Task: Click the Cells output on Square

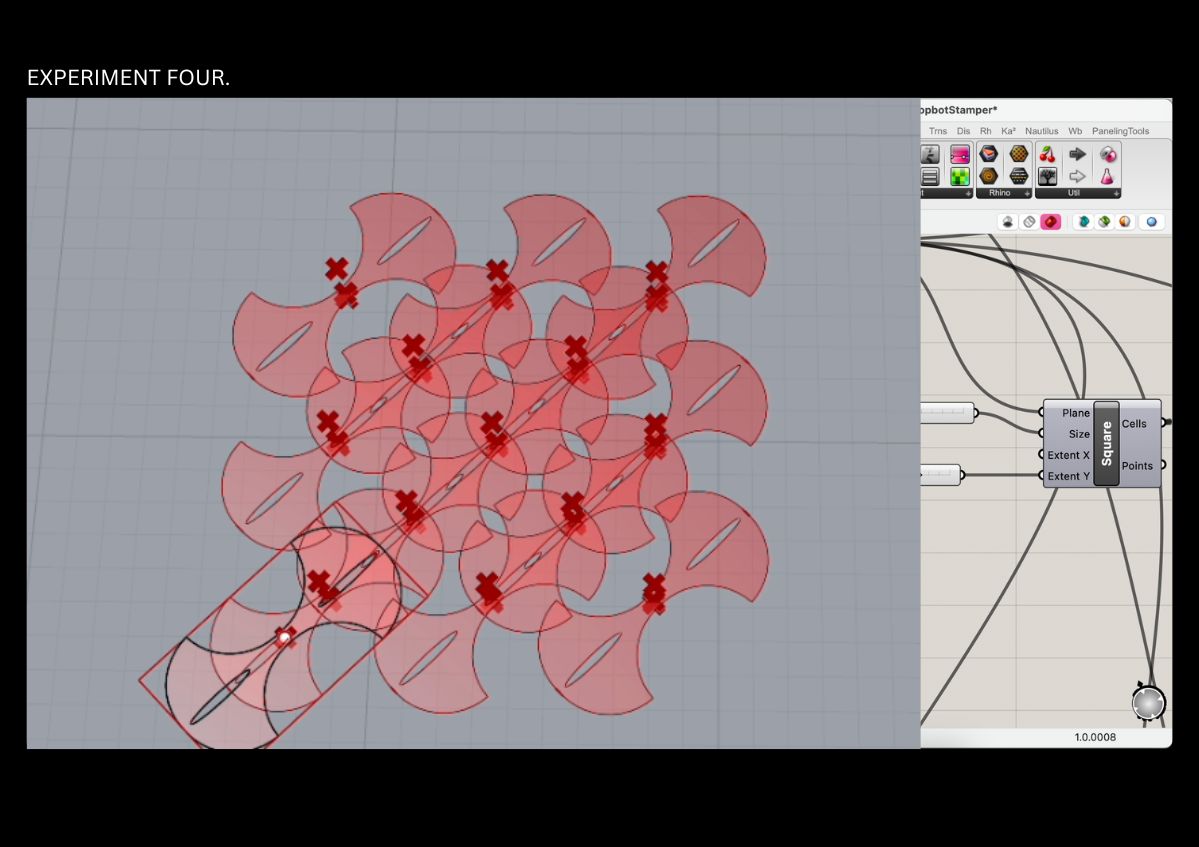Action: coord(1135,424)
